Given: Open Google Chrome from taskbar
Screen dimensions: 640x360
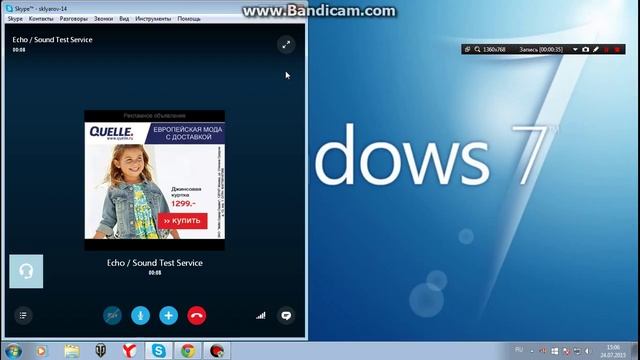Looking at the screenshot, I should (x=188, y=351).
